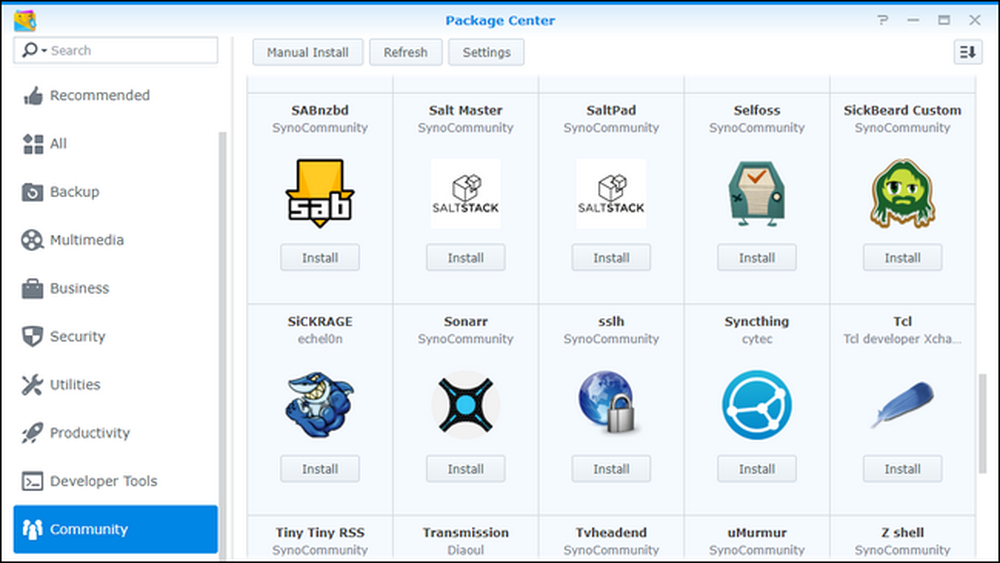1000x563 pixels.
Task: Click the Security shield icon
Action: (x=33, y=337)
